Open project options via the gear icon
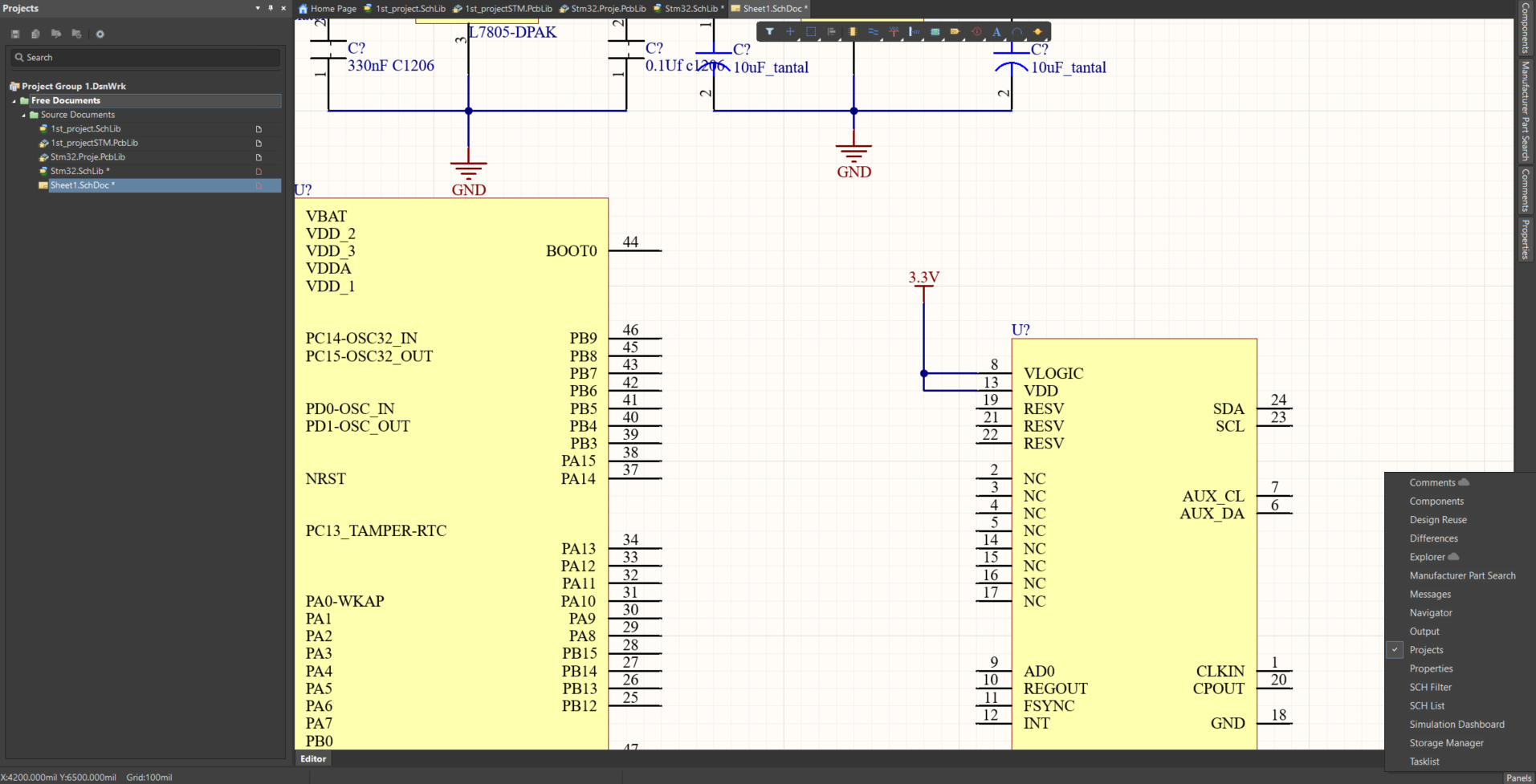Image resolution: width=1536 pixels, height=784 pixels. click(100, 34)
